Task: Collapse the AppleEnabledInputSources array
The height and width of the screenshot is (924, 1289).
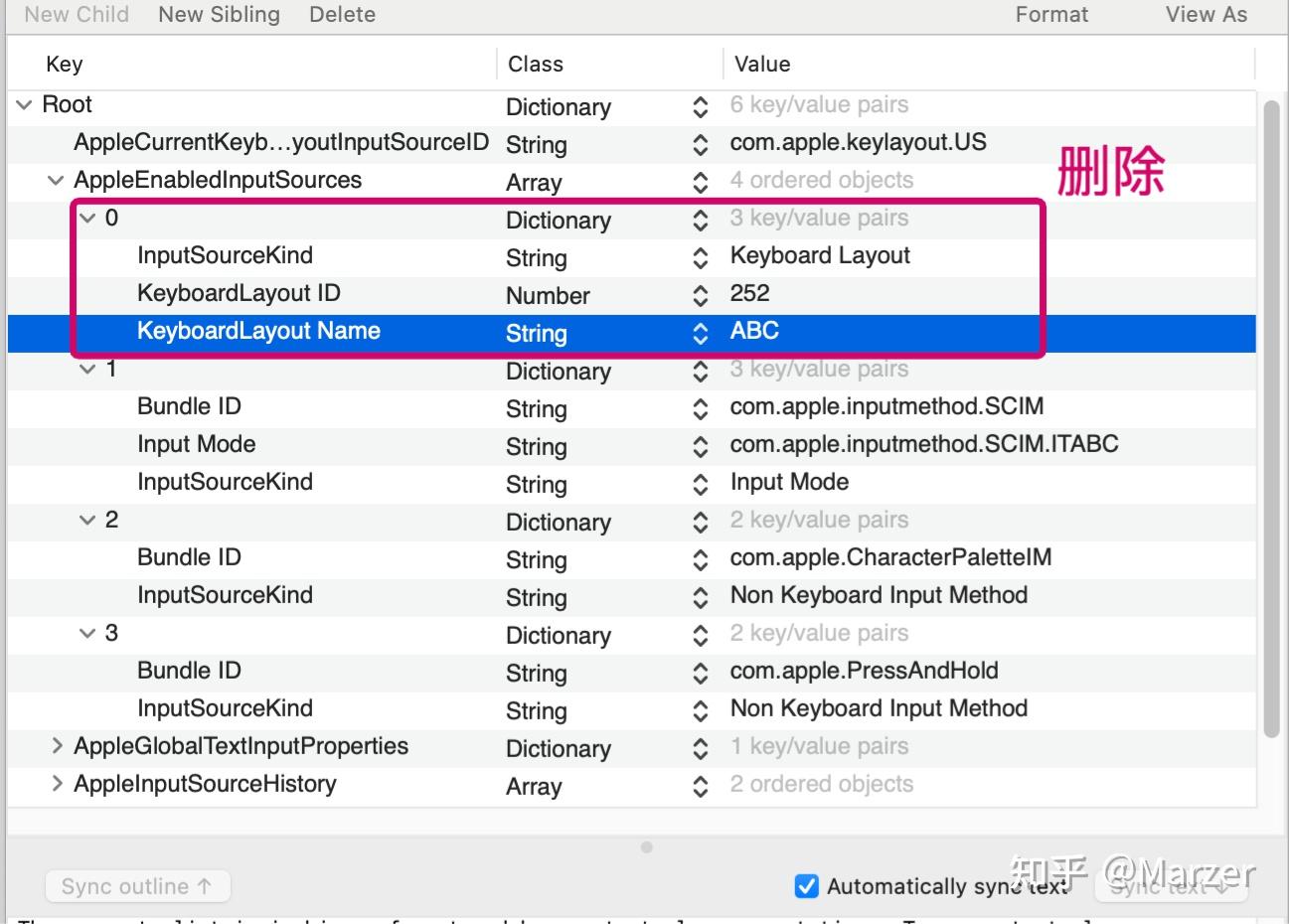Action: coord(56,181)
